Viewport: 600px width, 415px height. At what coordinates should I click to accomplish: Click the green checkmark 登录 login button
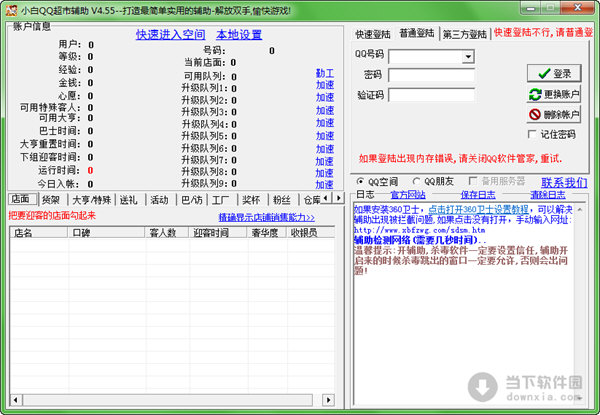[554, 73]
